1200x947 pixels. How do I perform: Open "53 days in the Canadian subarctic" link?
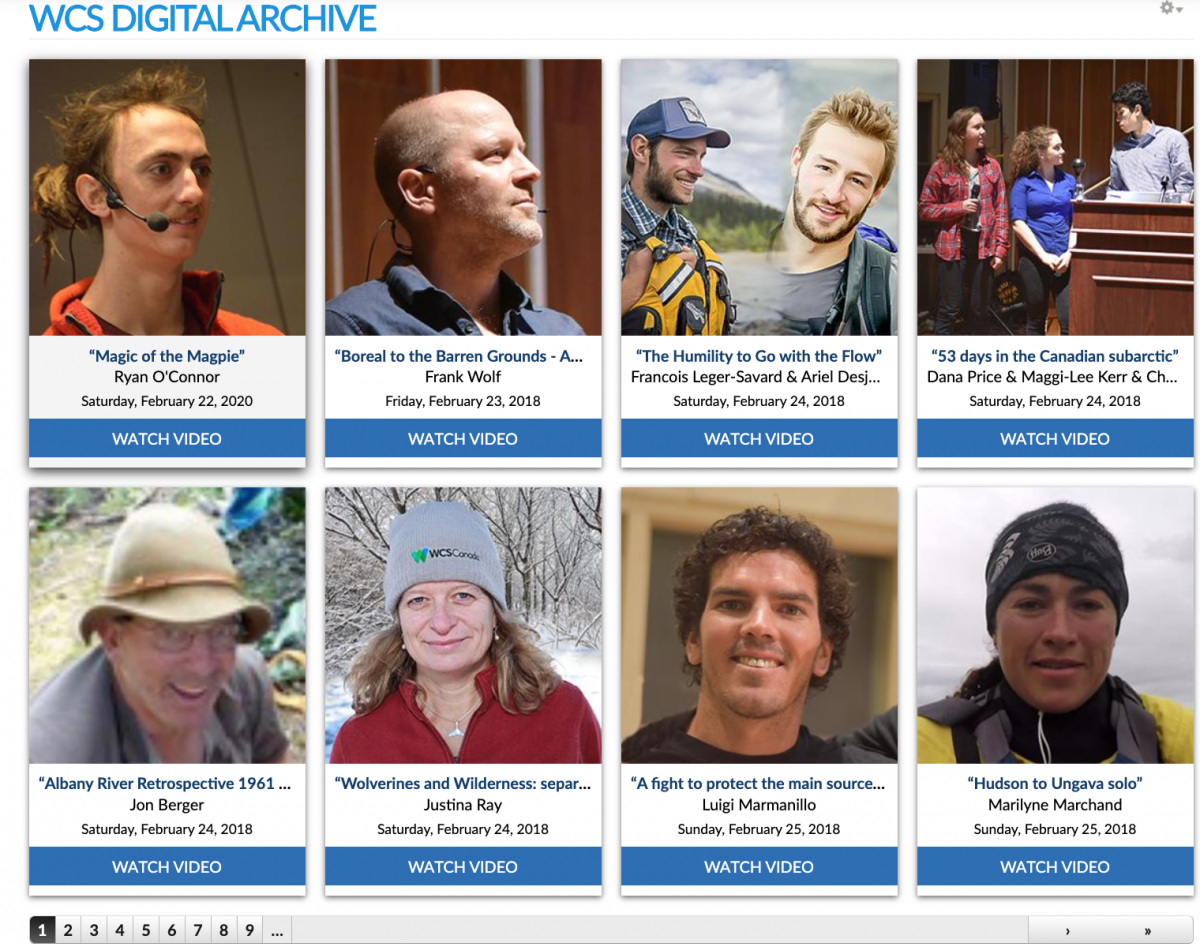coord(1055,356)
